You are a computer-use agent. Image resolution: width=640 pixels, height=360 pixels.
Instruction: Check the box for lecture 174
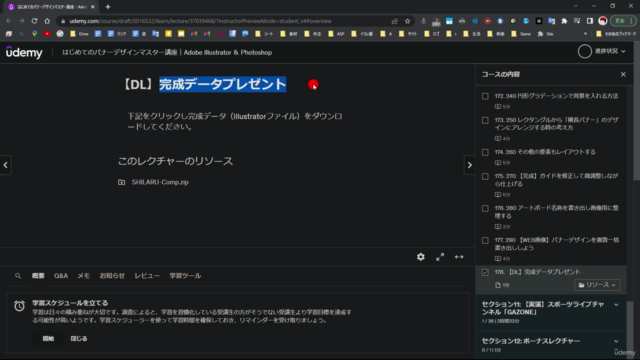485,152
